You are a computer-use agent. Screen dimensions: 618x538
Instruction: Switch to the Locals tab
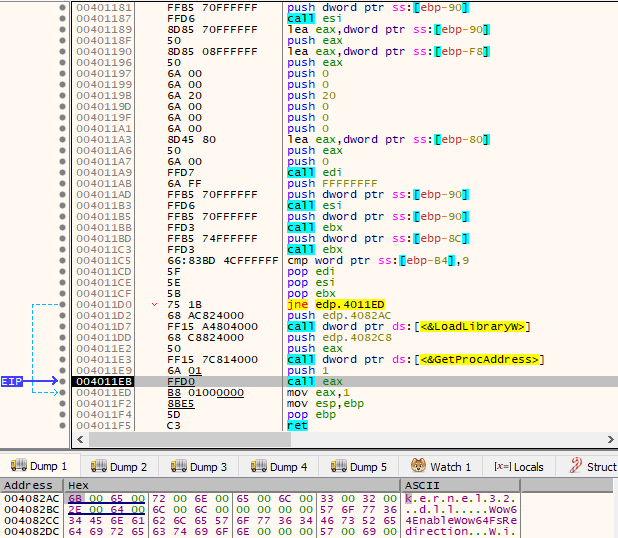(519, 467)
